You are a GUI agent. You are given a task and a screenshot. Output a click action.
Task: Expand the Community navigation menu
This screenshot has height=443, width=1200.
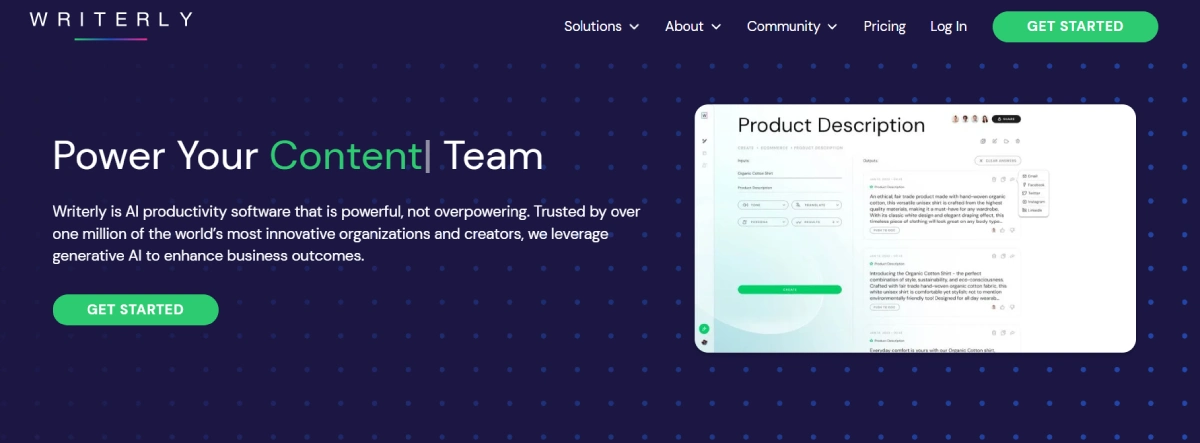[x=792, y=27]
